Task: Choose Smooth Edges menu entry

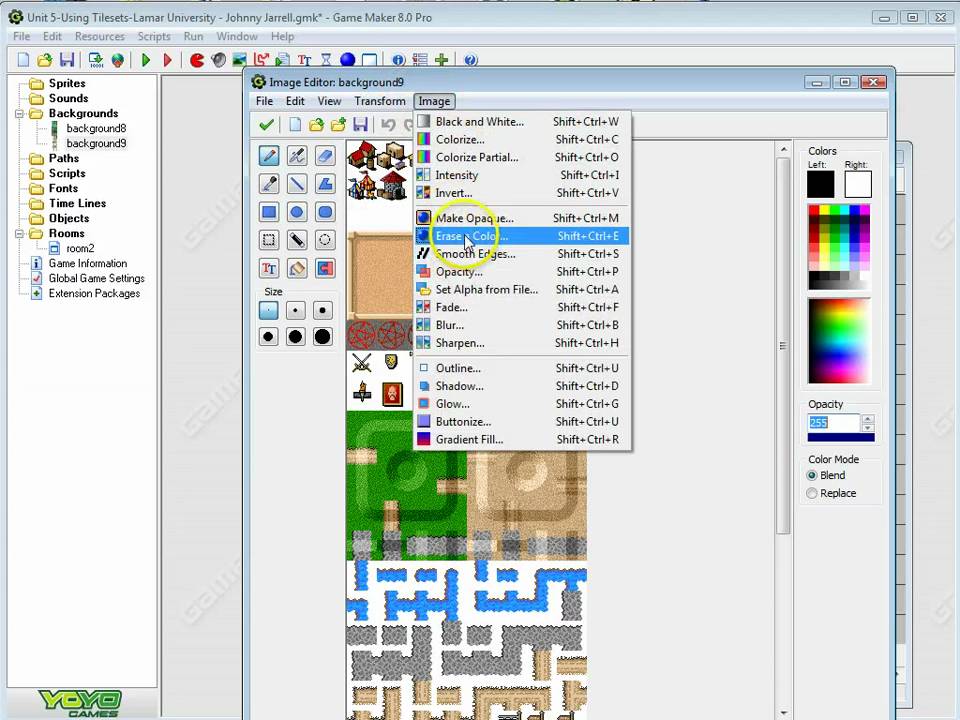Action: [522, 254]
